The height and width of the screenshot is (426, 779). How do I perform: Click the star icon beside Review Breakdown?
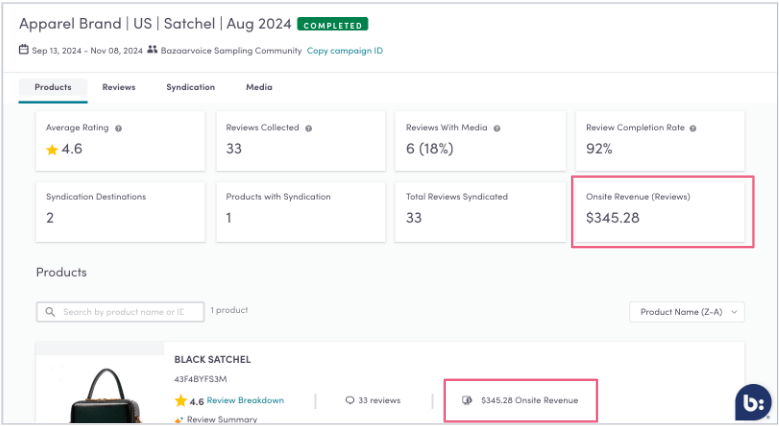tap(180, 401)
